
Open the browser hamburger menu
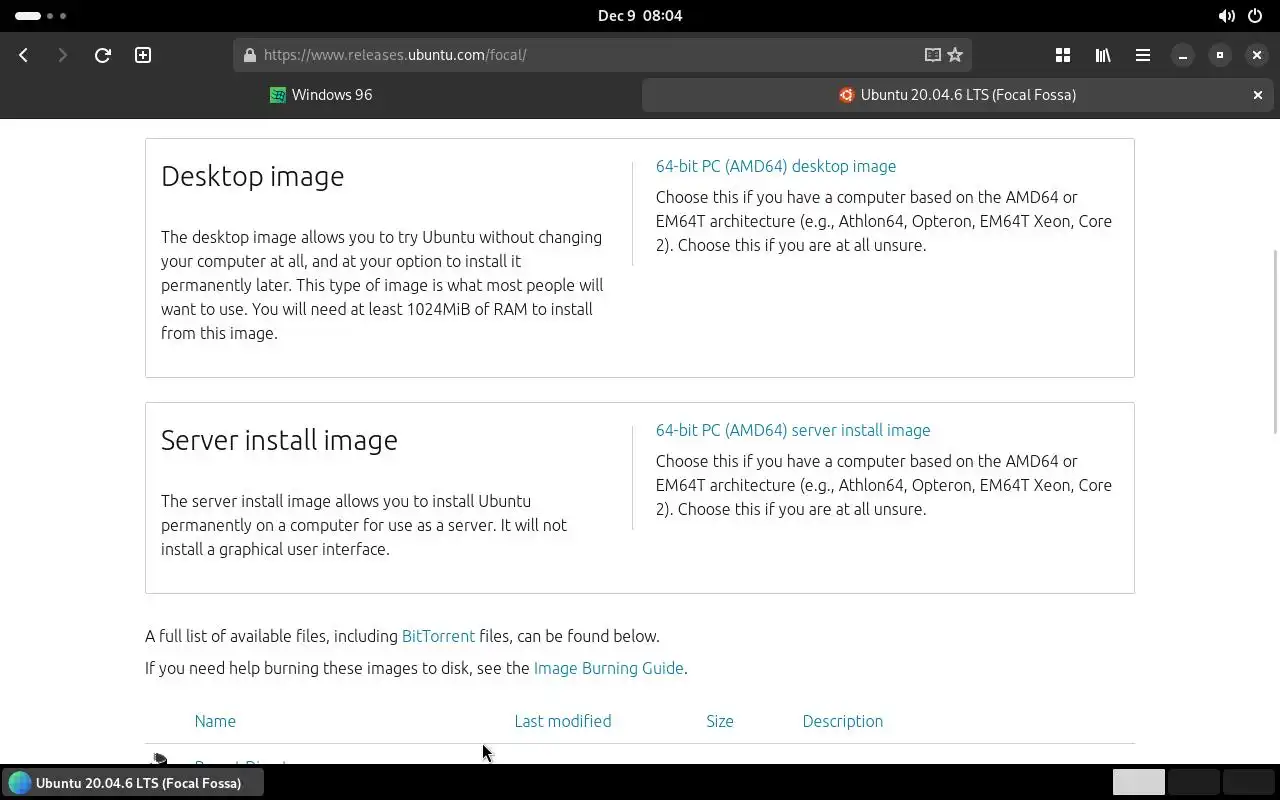1142,55
